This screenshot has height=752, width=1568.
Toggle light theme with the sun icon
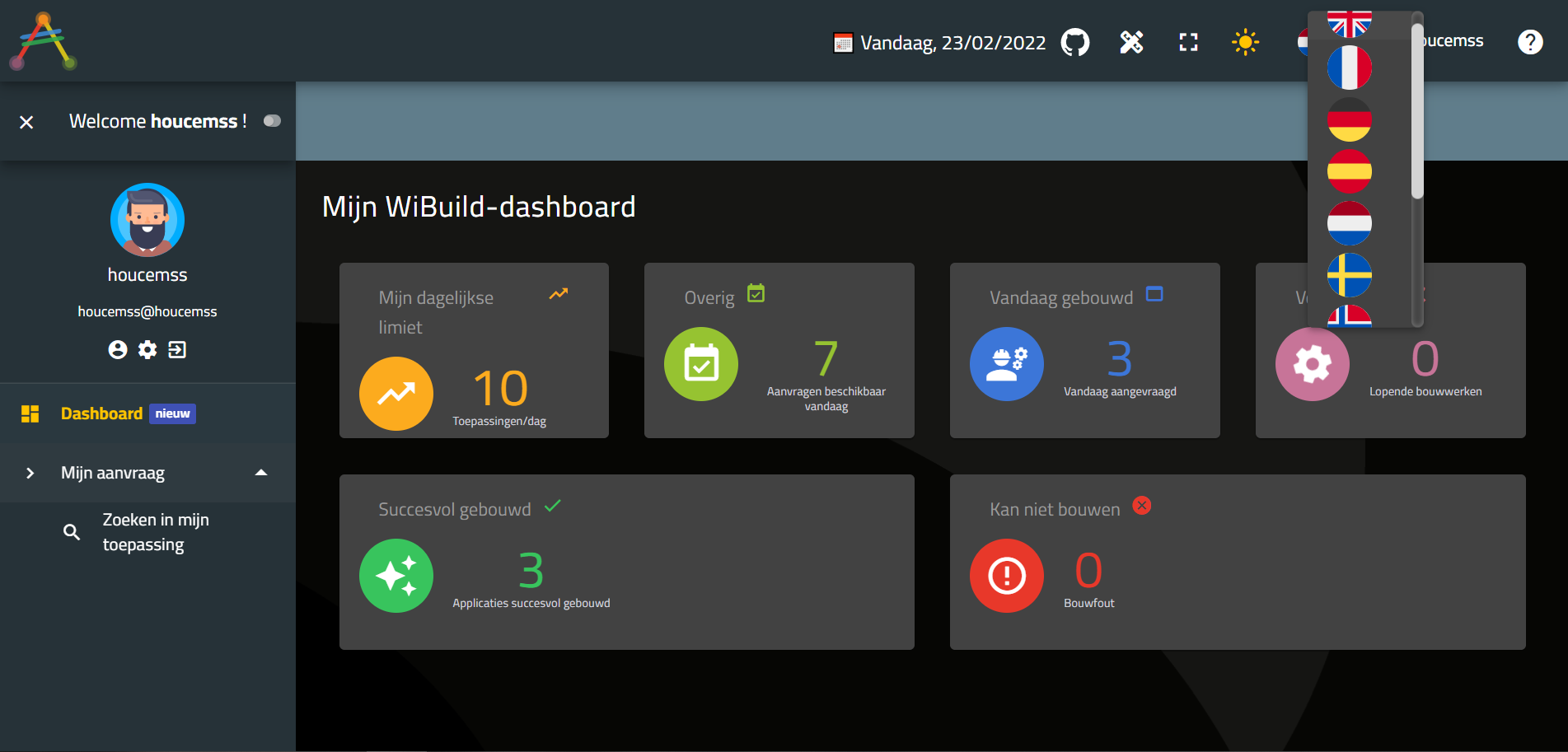point(1245,42)
